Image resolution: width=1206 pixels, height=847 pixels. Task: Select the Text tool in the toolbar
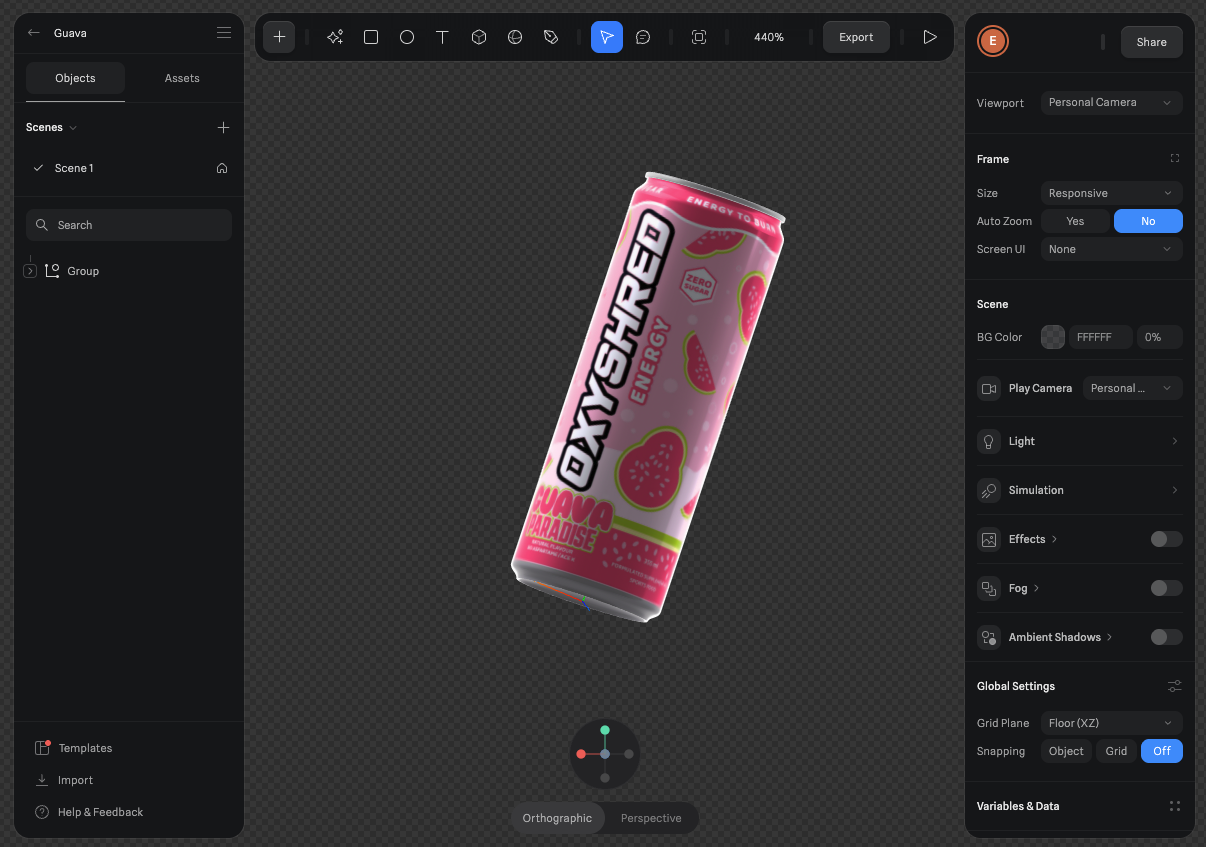442,37
